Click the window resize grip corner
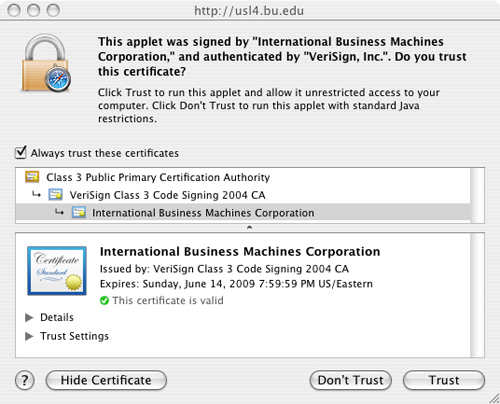 pos(494,398)
